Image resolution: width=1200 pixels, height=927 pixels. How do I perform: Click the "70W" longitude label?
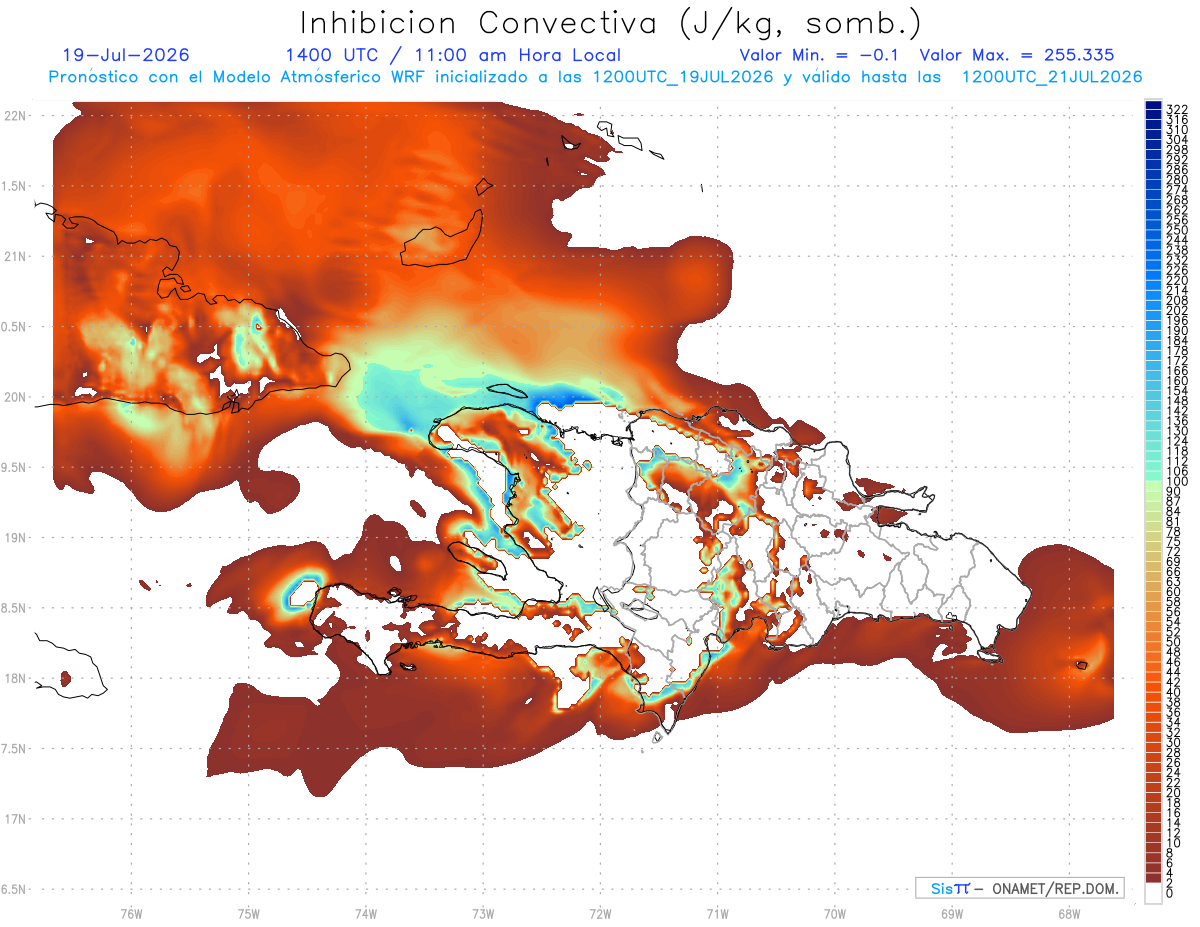pos(835,913)
